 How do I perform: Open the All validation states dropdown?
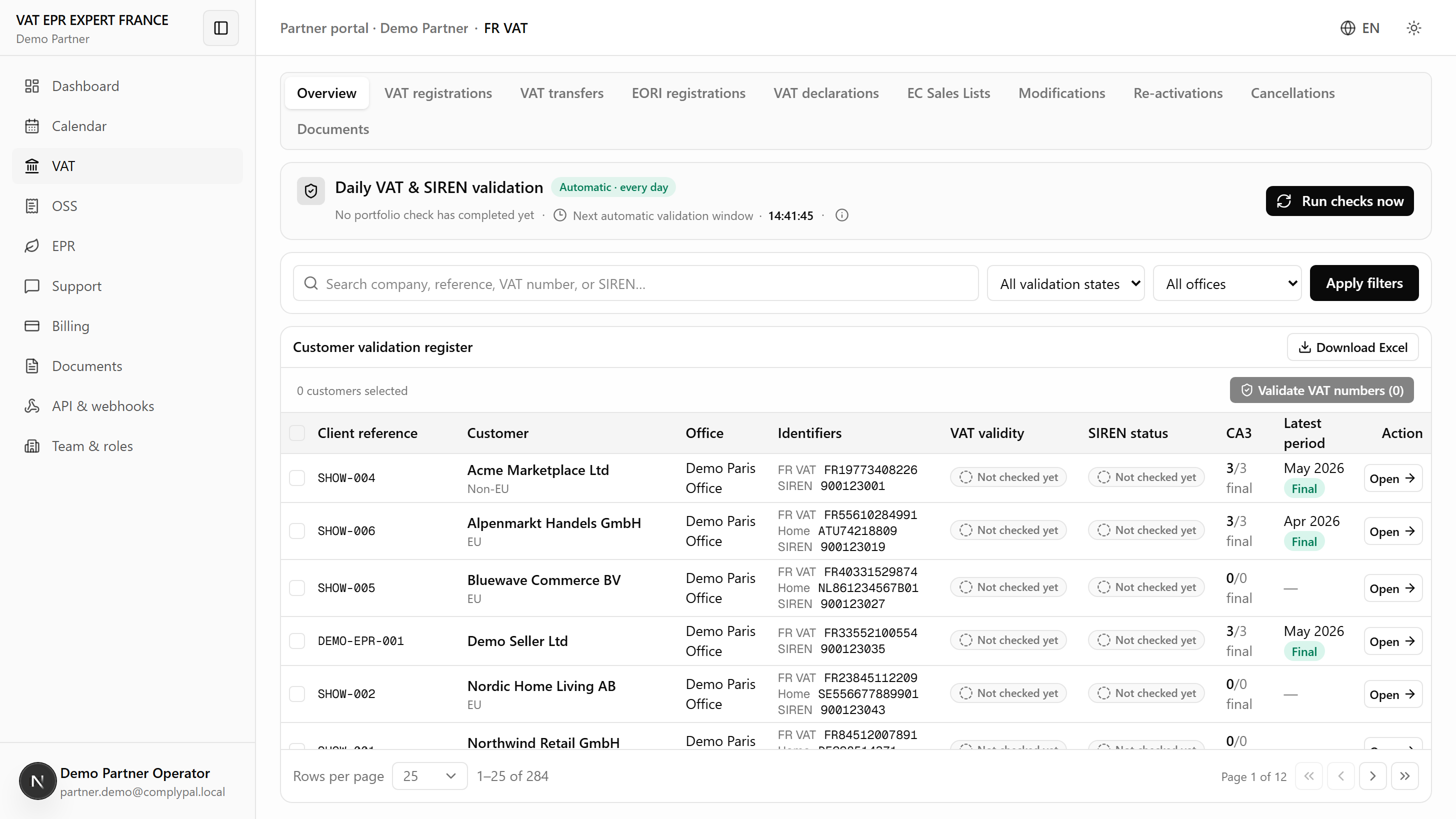point(1065,283)
